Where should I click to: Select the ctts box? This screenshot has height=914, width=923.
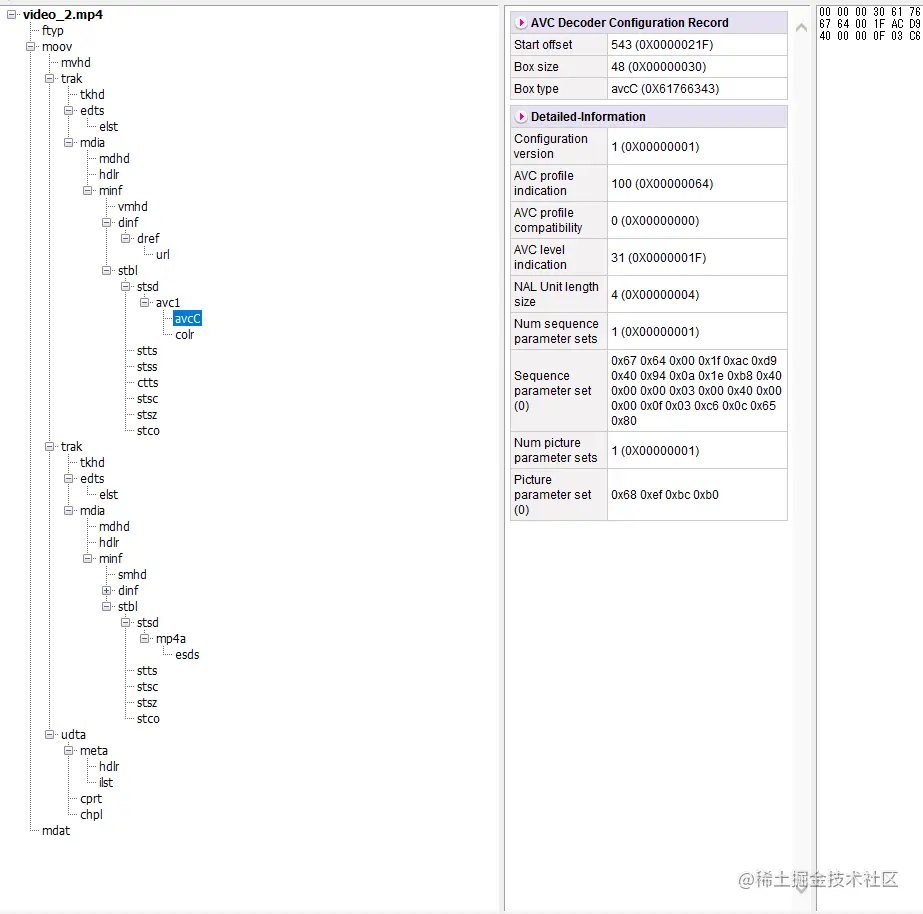click(148, 383)
